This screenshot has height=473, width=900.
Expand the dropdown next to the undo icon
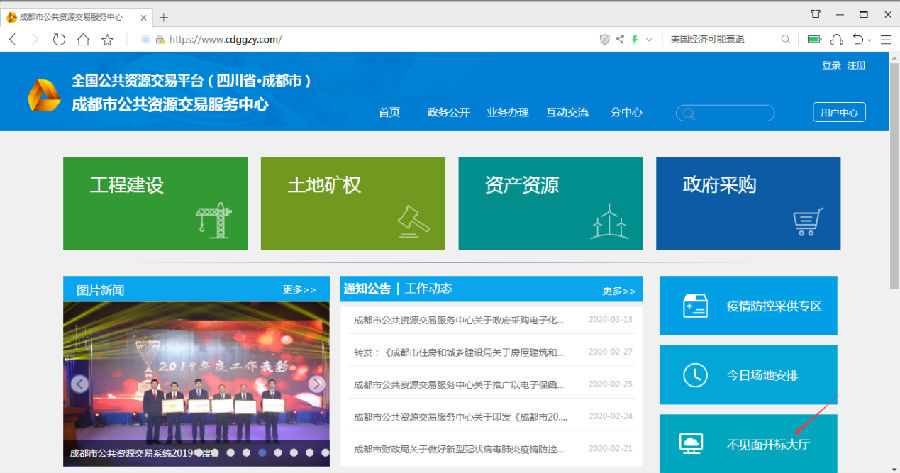[871, 39]
